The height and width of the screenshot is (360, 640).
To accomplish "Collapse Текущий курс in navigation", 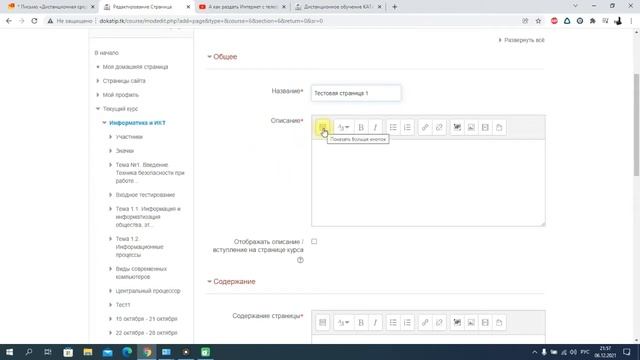I will click(x=98, y=109).
